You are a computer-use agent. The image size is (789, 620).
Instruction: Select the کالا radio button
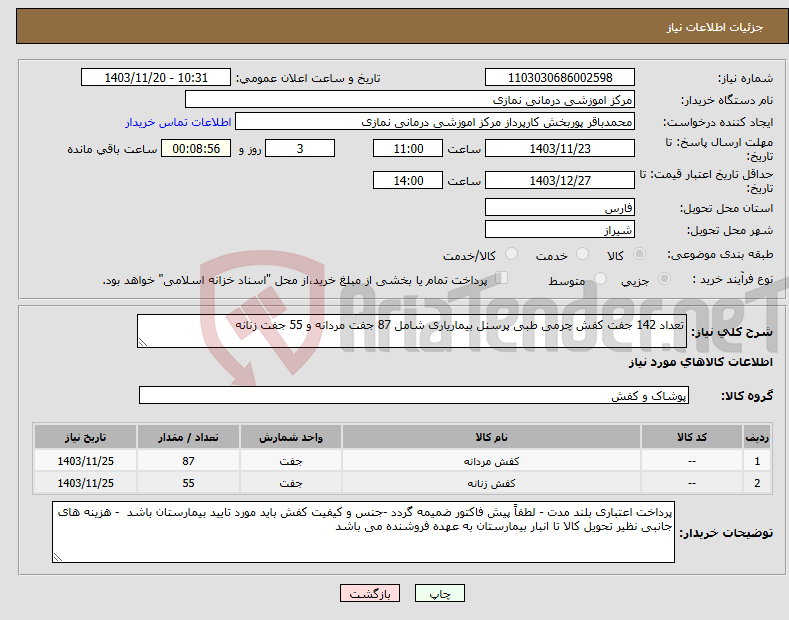[x=639, y=254]
